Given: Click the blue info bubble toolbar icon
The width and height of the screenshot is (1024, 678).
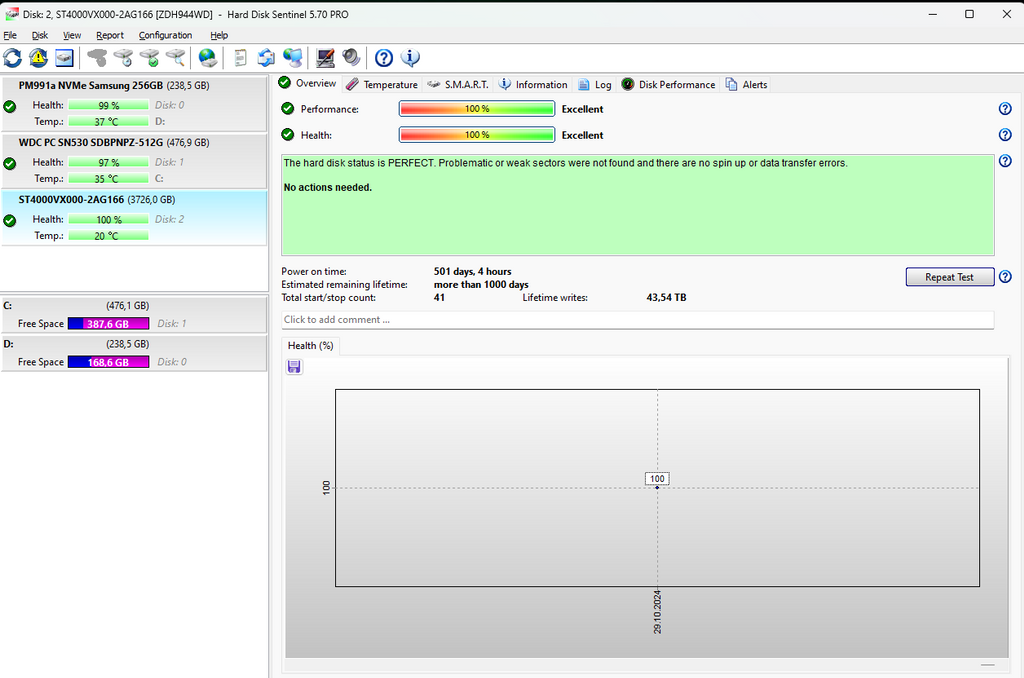Looking at the screenshot, I should coord(410,57).
